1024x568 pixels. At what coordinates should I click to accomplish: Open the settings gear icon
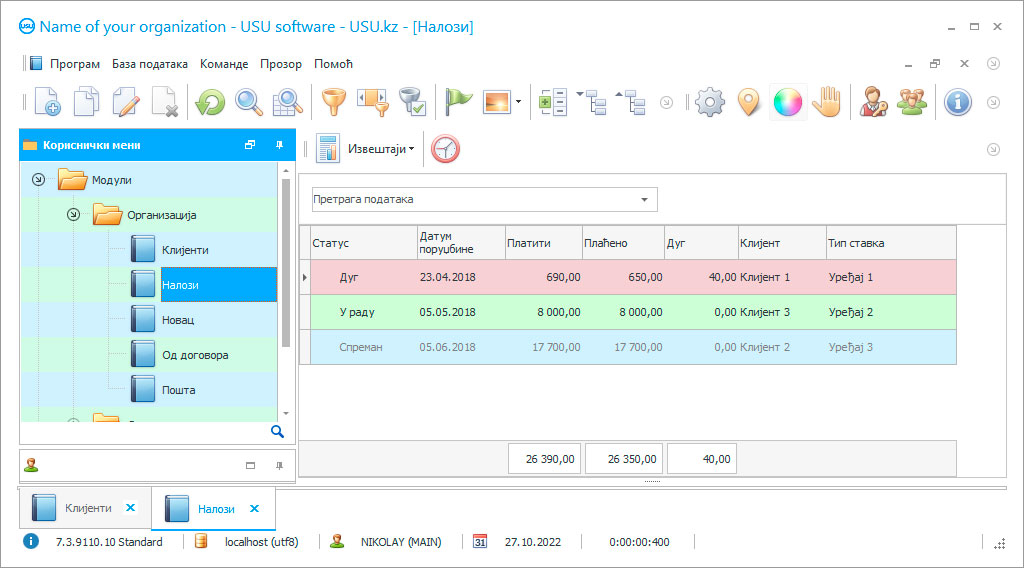(709, 102)
